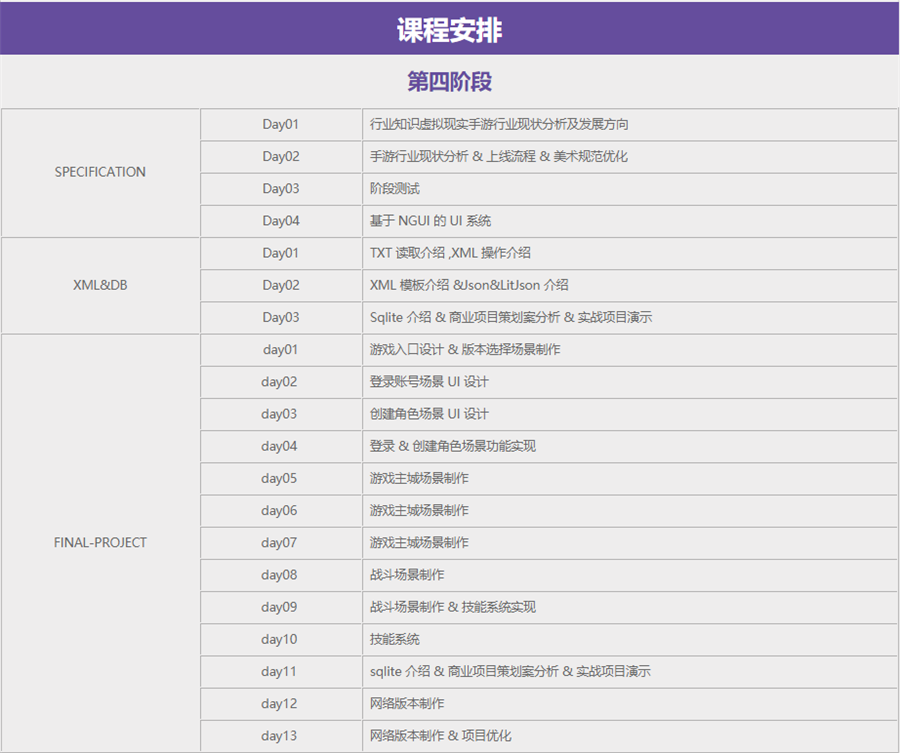Select the 手游行业现状分析 & 上线流程 entry

tap(499, 157)
